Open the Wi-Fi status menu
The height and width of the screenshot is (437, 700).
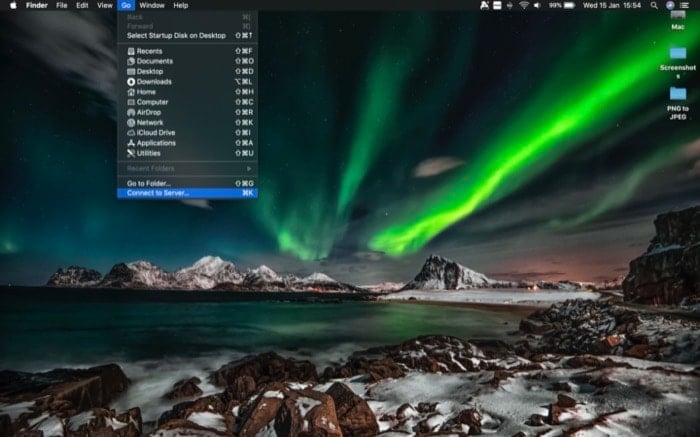(524, 5)
